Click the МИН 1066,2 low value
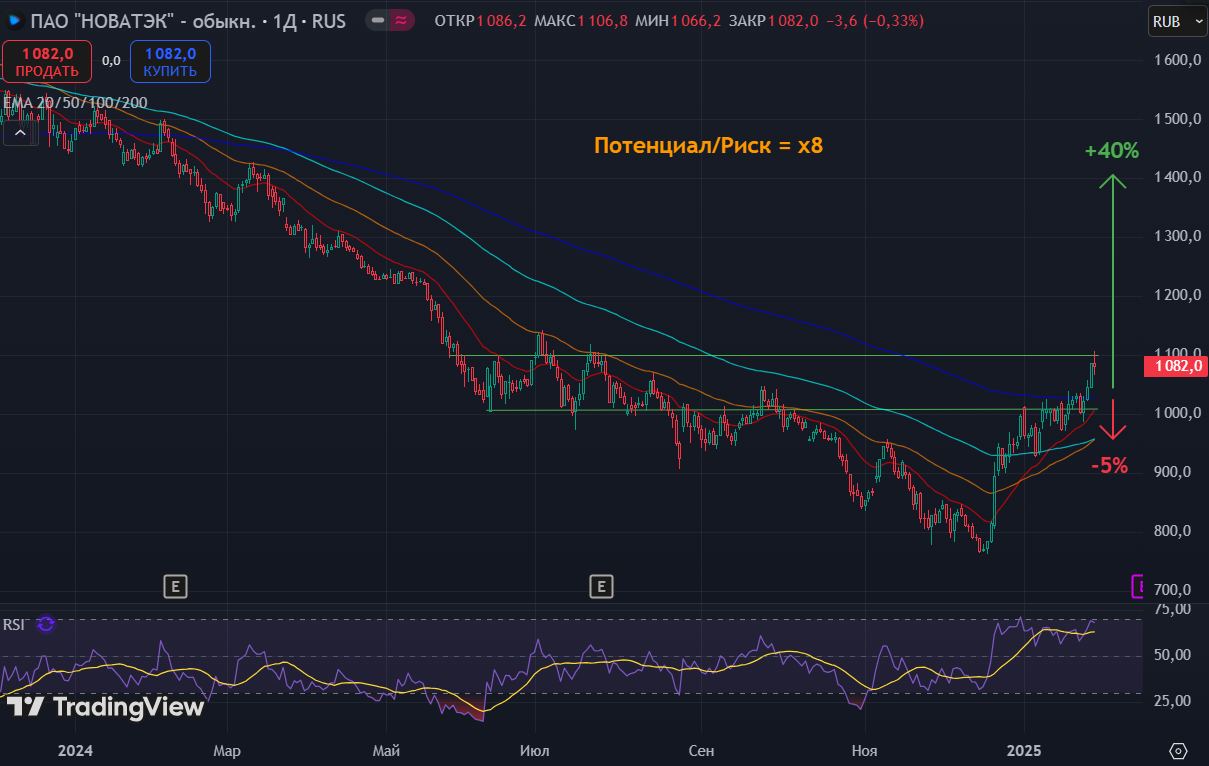The height and width of the screenshot is (766, 1209). click(x=679, y=21)
